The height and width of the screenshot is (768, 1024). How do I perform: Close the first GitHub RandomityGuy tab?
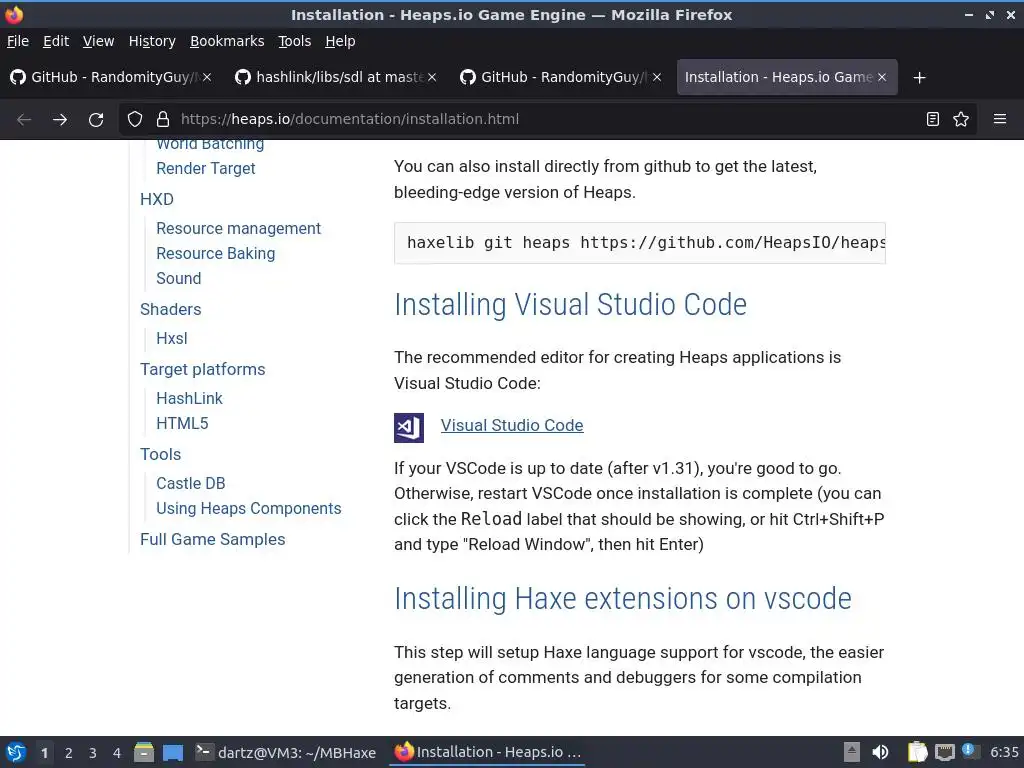(207, 77)
